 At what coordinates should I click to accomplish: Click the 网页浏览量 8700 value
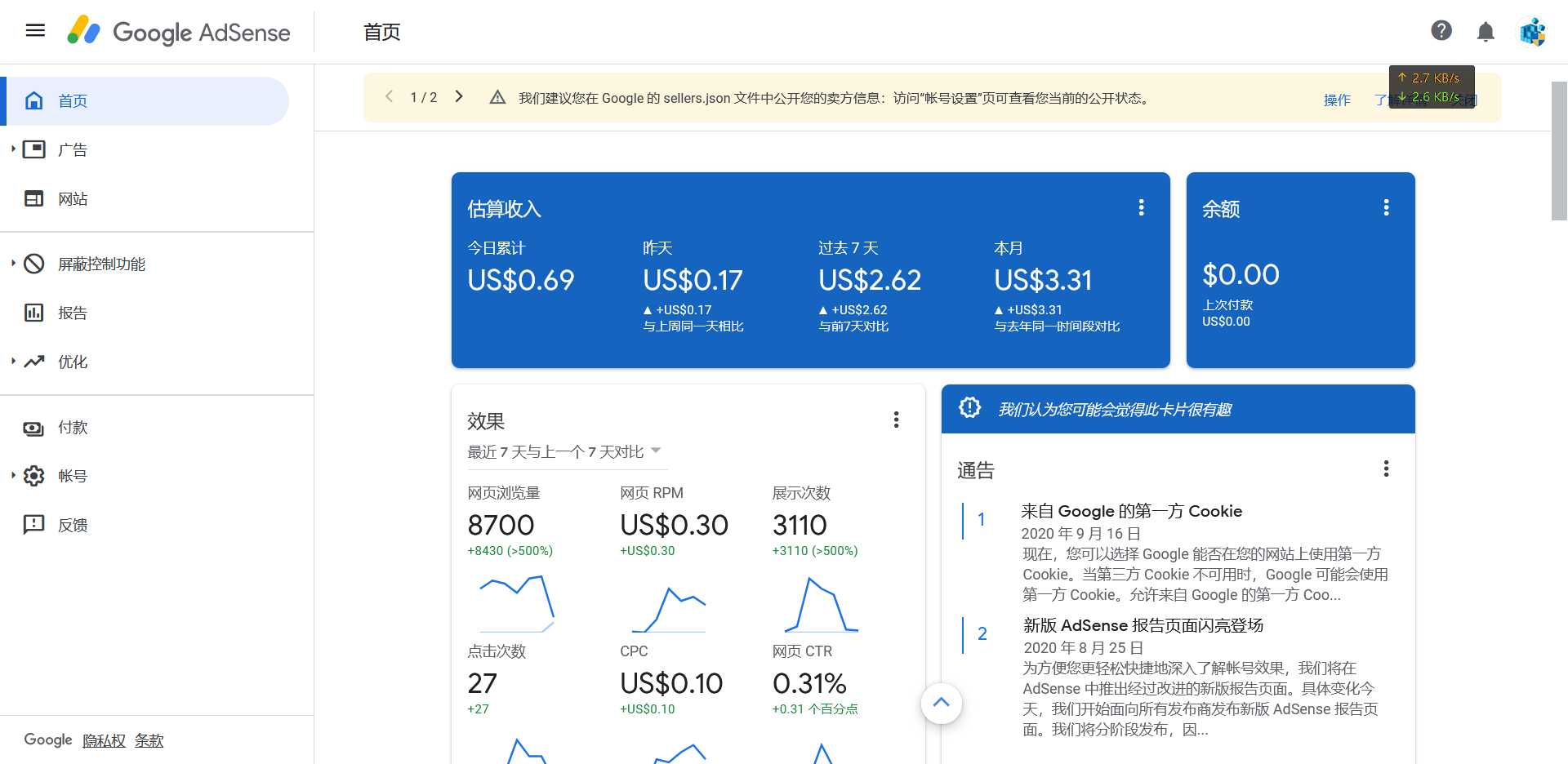pyautogui.click(x=501, y=525)
